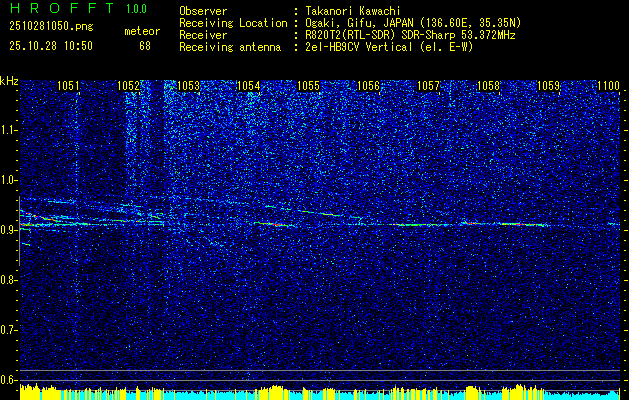
Task: Click the HROFFT 1.0.0 title text
Action: tap(78, 8)
